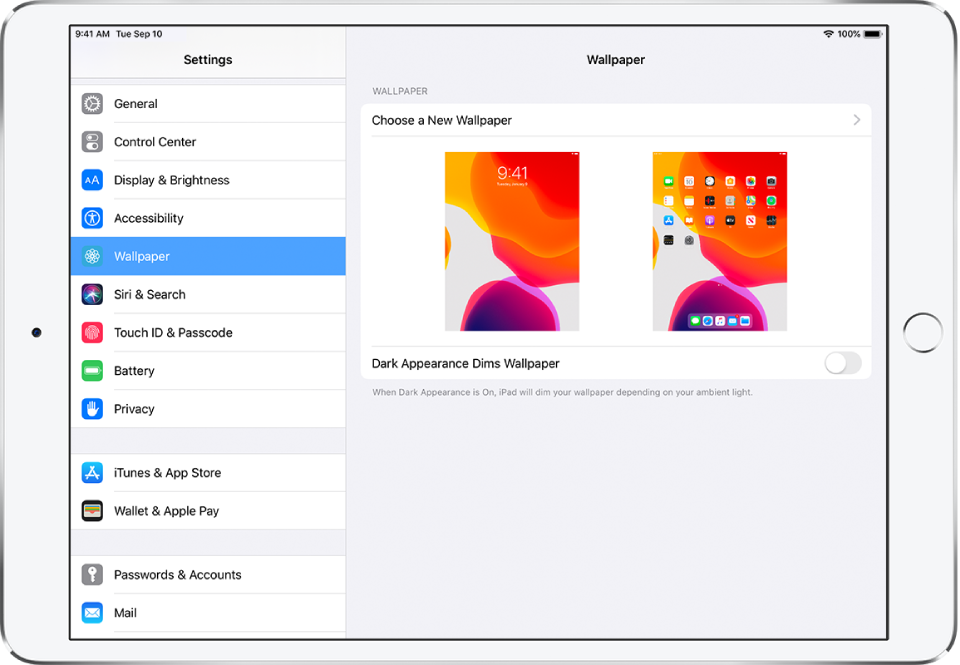
Task: Click the Wallpaper flower icon
Action: [92, 256]
